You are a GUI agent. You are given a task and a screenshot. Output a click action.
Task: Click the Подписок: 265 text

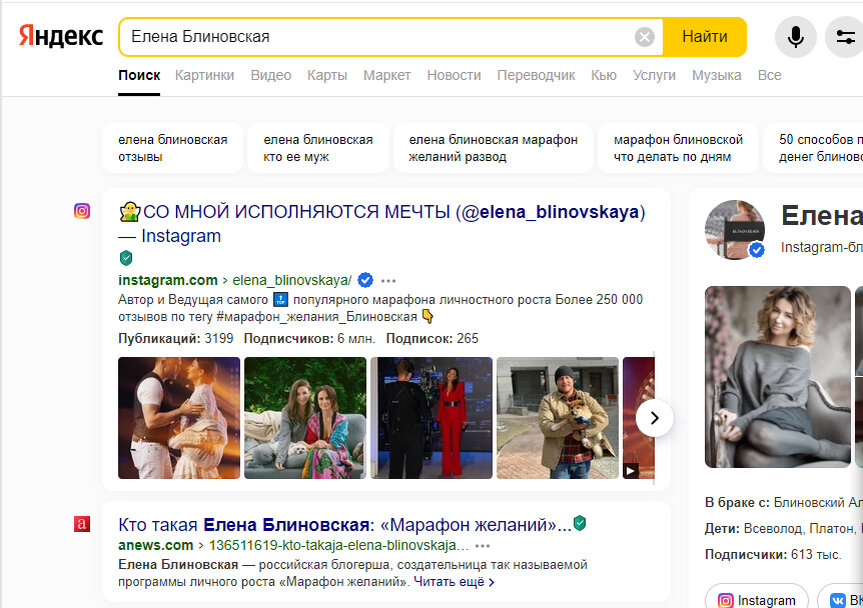(432, 338)
